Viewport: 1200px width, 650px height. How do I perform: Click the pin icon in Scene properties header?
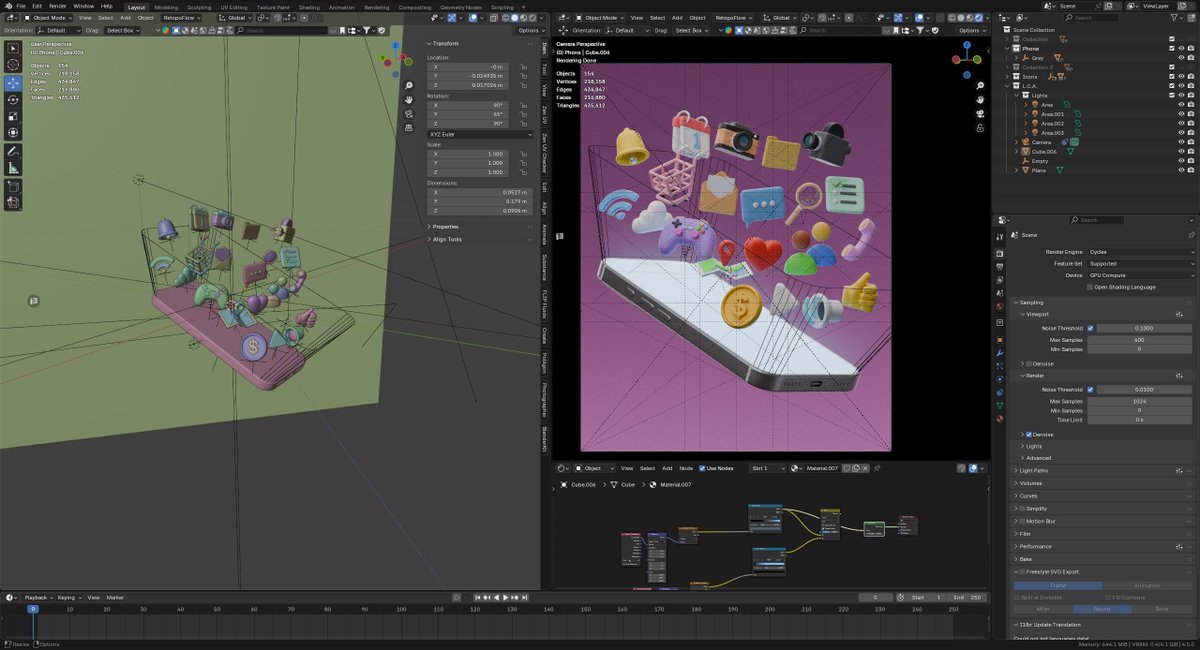(x=1191, y=235)
